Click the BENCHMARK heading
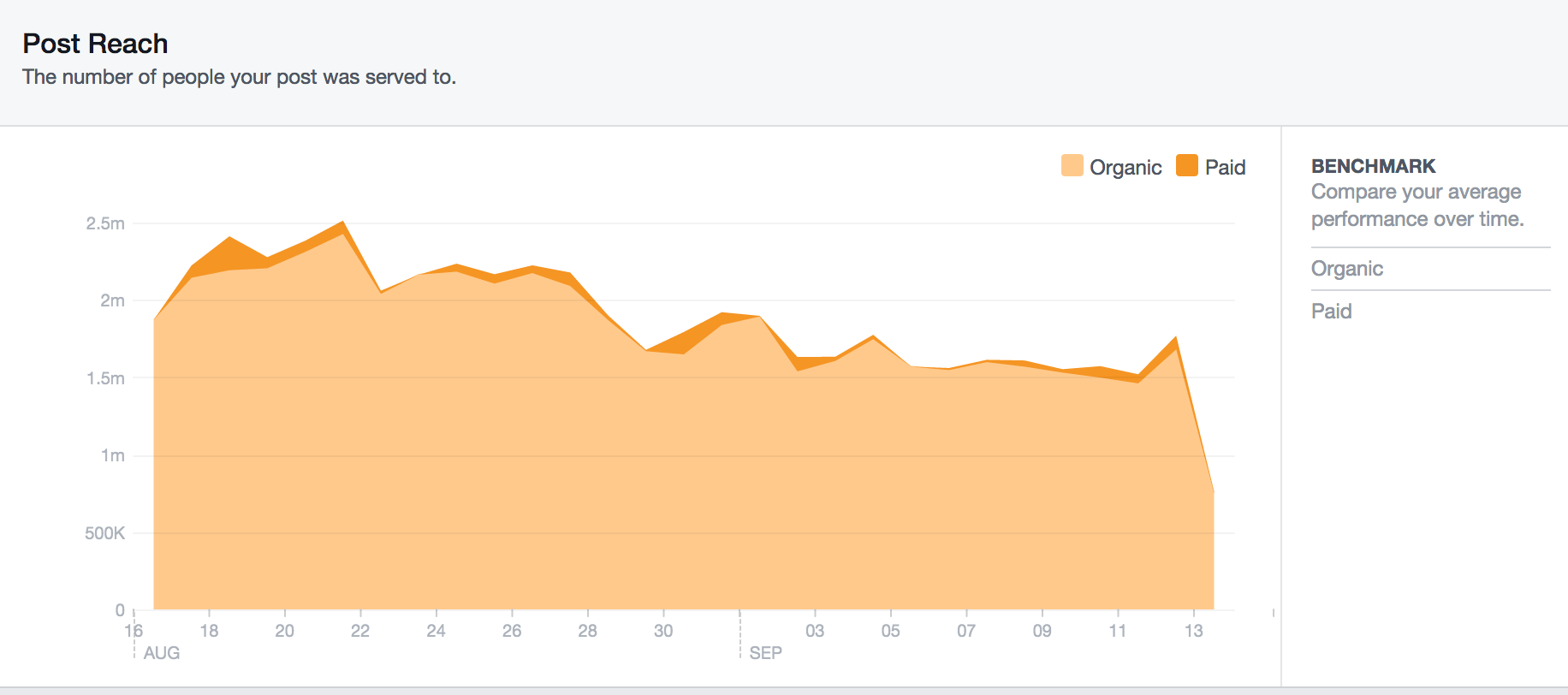This screenshot has width=1568, height=695. [1373, 166]
